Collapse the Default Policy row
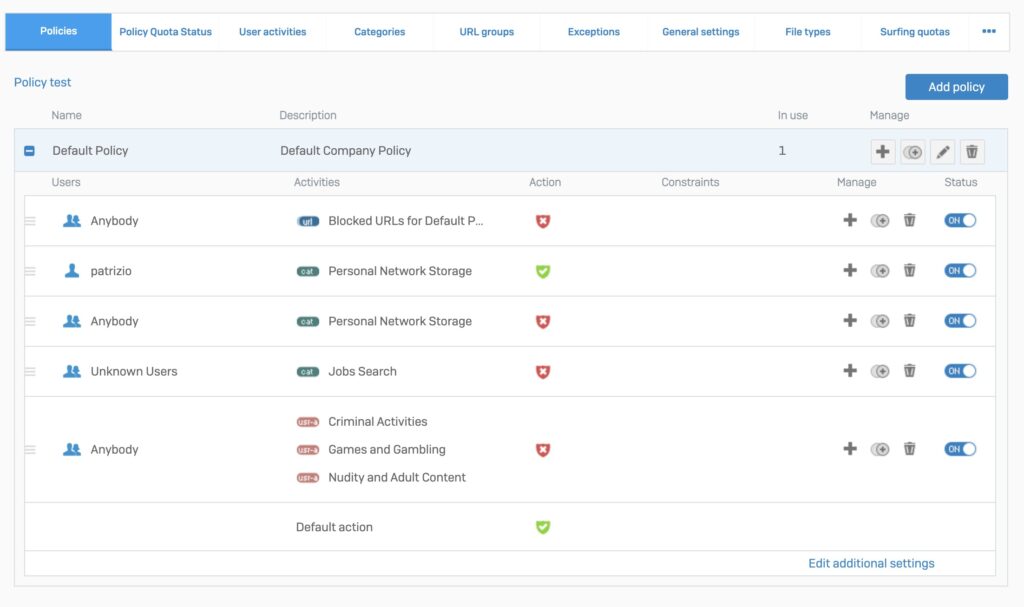Image resolution: width=1024 pixels, height=607 pixels. tap(29, 151)
